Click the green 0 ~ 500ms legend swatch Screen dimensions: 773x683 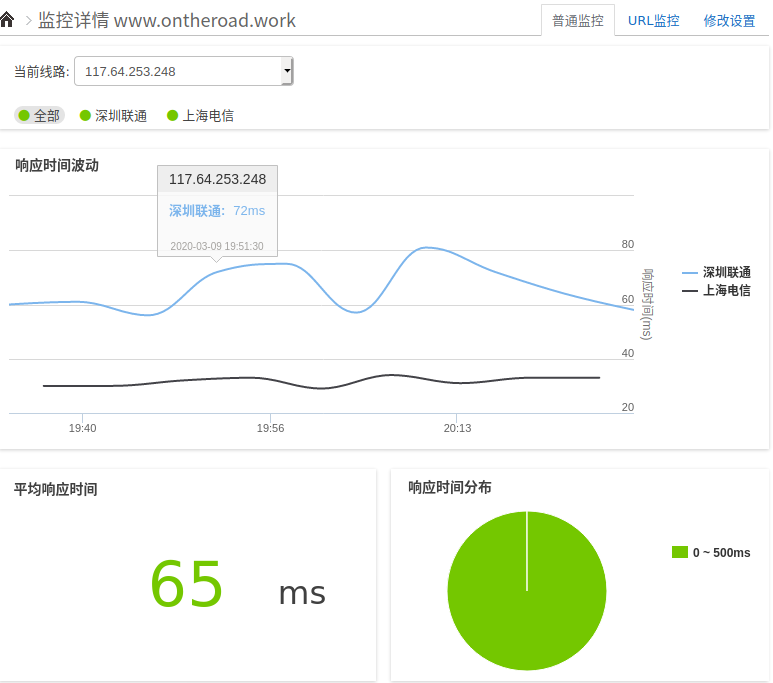click(680, 552)
